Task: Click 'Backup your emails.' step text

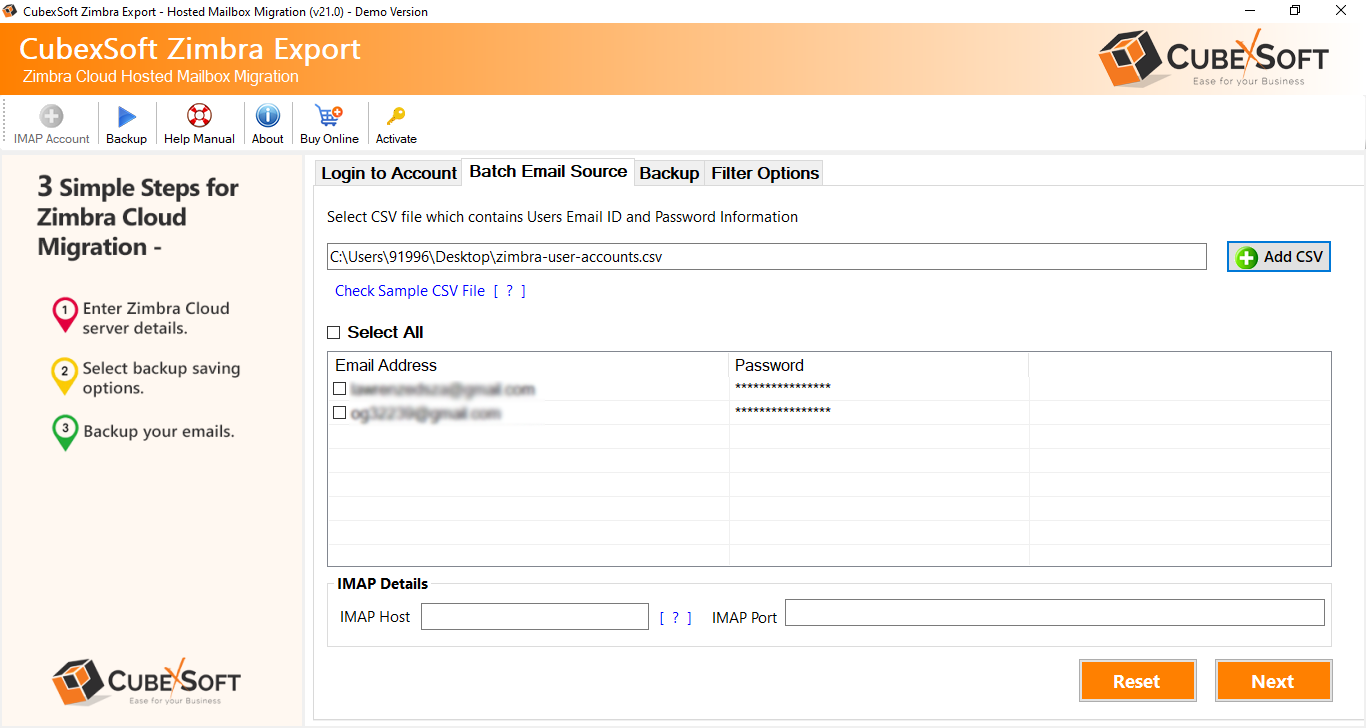Action: click(x=159, y=432)
